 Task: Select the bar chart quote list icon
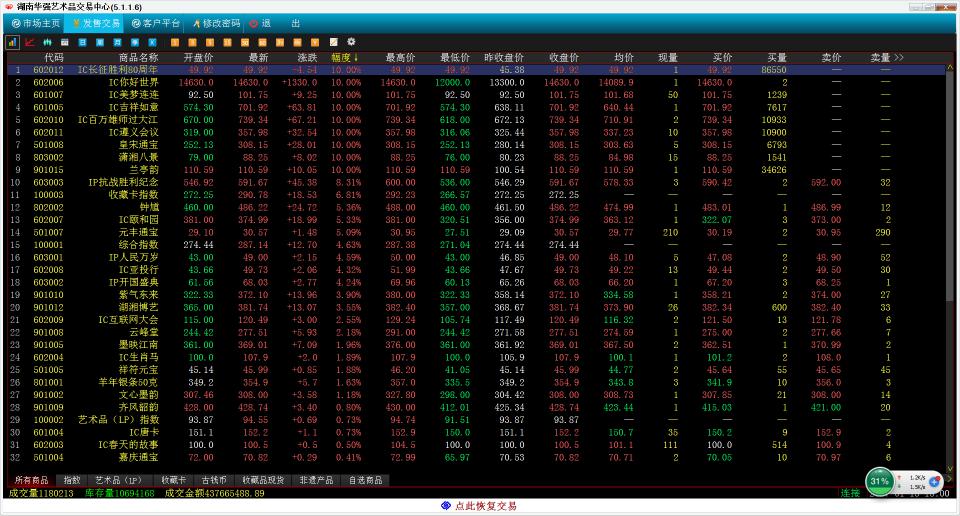click(12, 42)
